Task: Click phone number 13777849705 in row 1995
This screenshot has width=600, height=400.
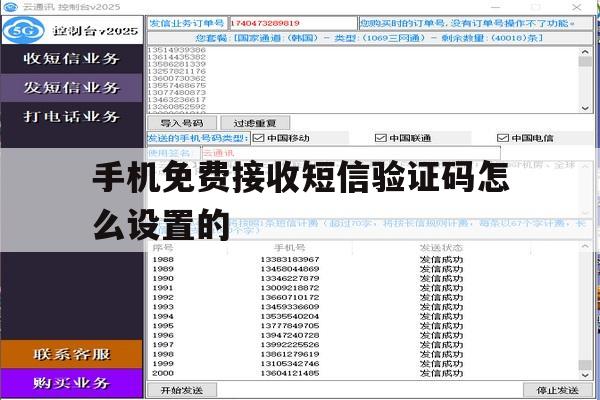Action: click(290, 326)
